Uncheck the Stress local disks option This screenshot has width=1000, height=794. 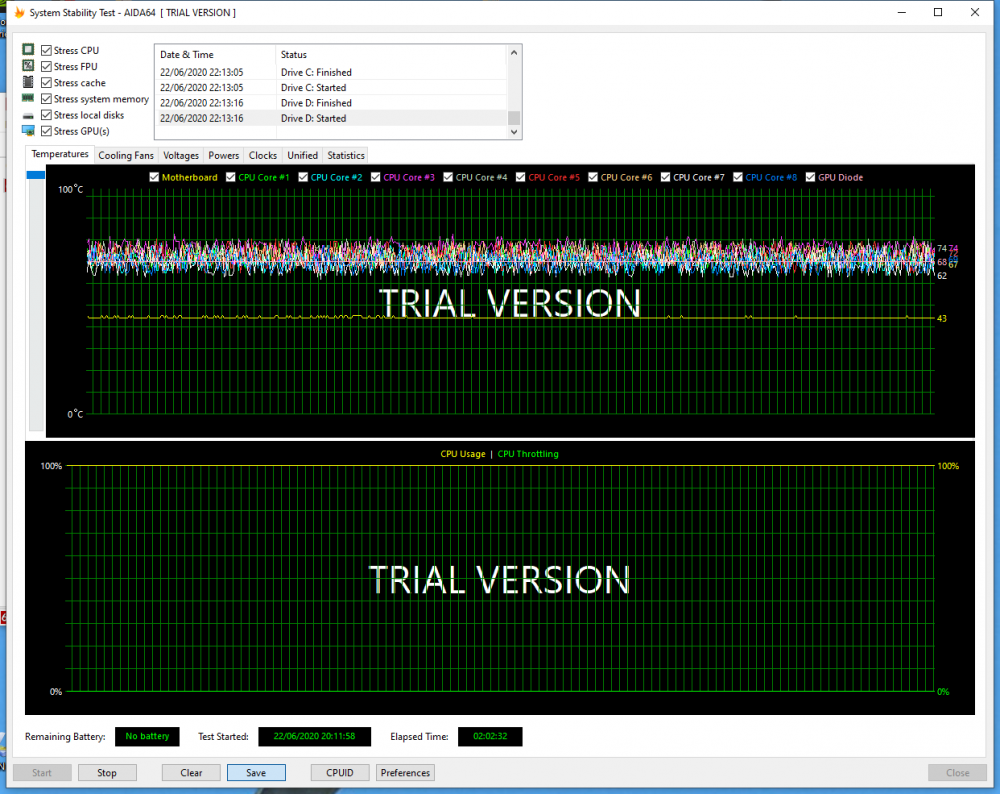click(x=45, y=114)
